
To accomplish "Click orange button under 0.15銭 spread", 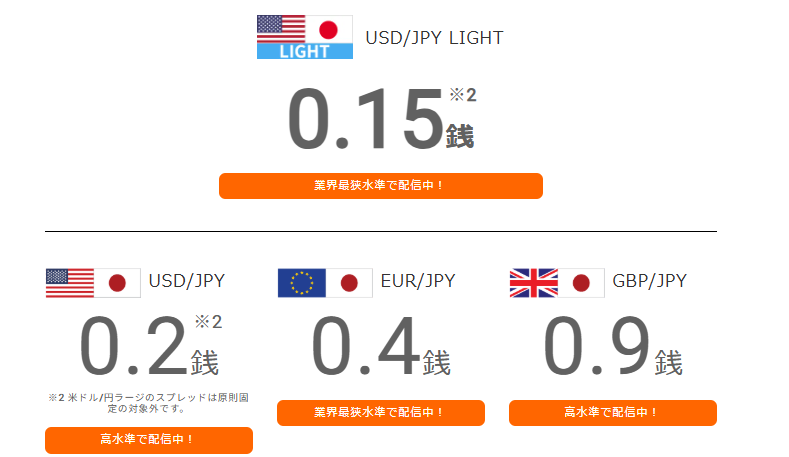I will [381, 186].
